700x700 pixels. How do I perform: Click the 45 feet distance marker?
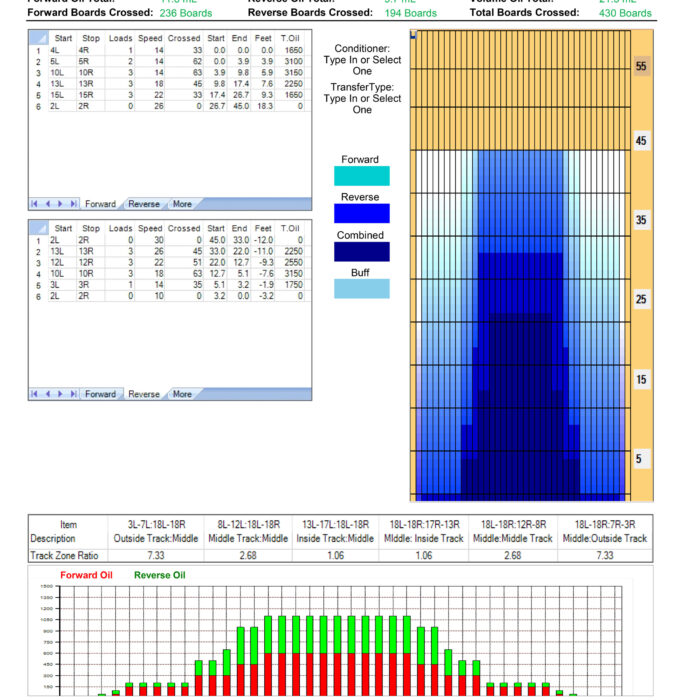[x=641, y=141]
